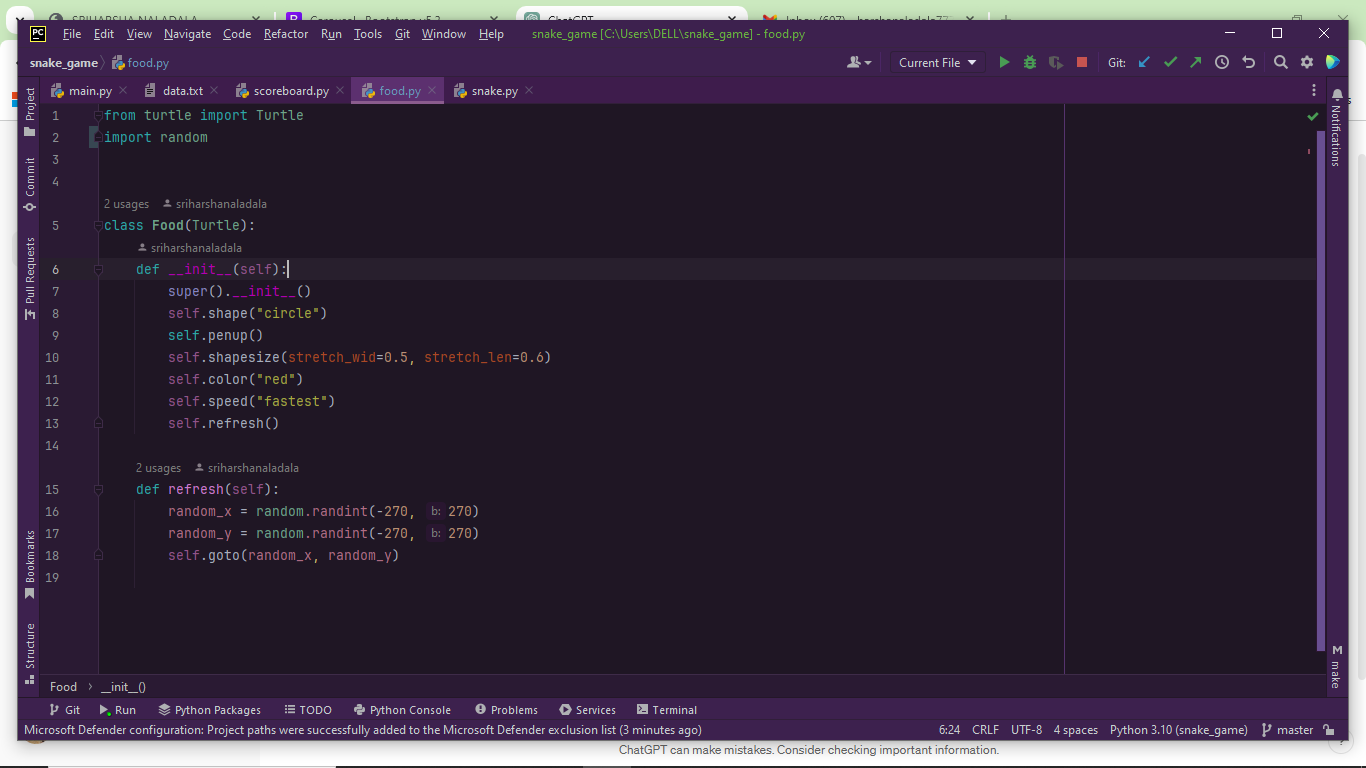The height and width of the screenshot is (768, 1366).
Task: Open the Pull Requests tool window
Action: point(30,278)
